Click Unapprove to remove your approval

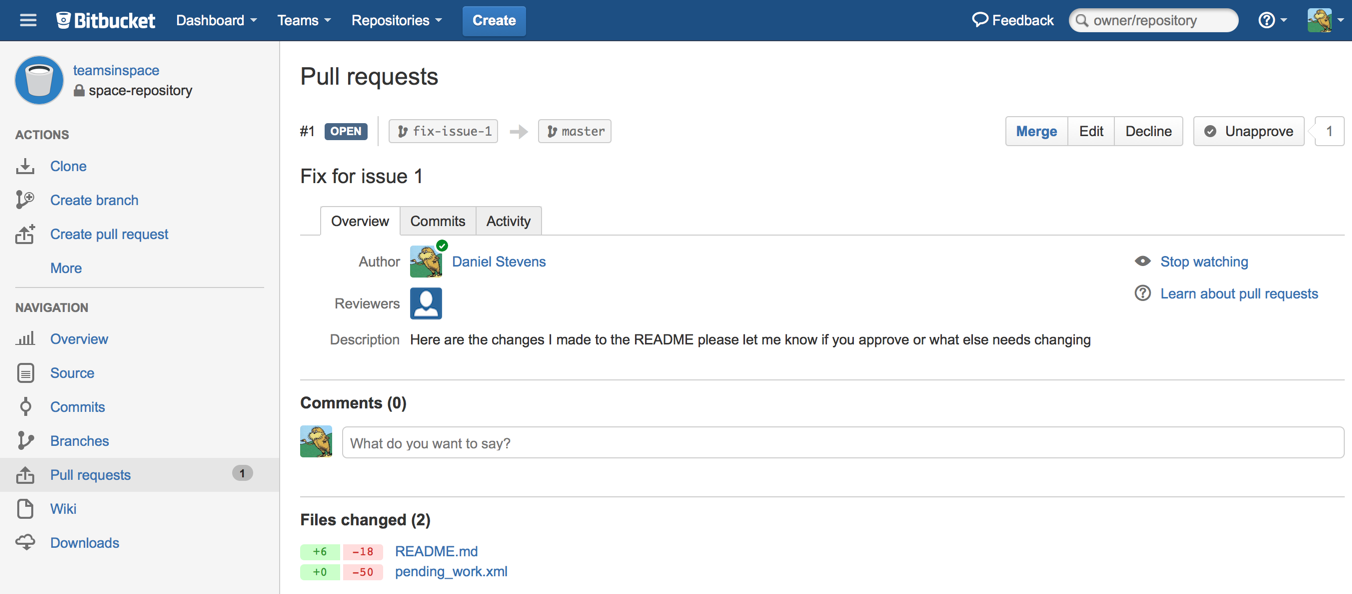[1248, 130]
